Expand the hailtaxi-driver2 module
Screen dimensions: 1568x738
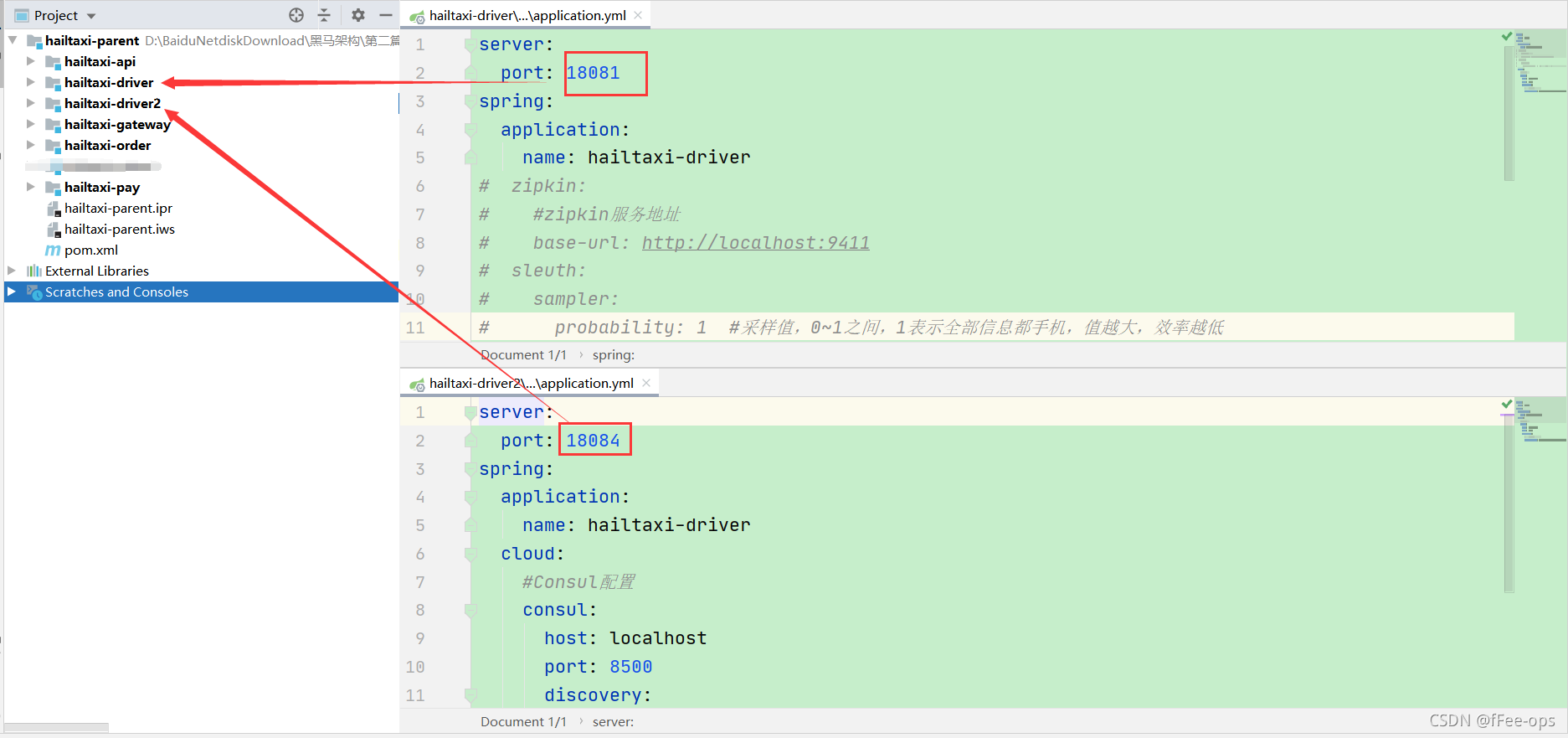(31, 103)
